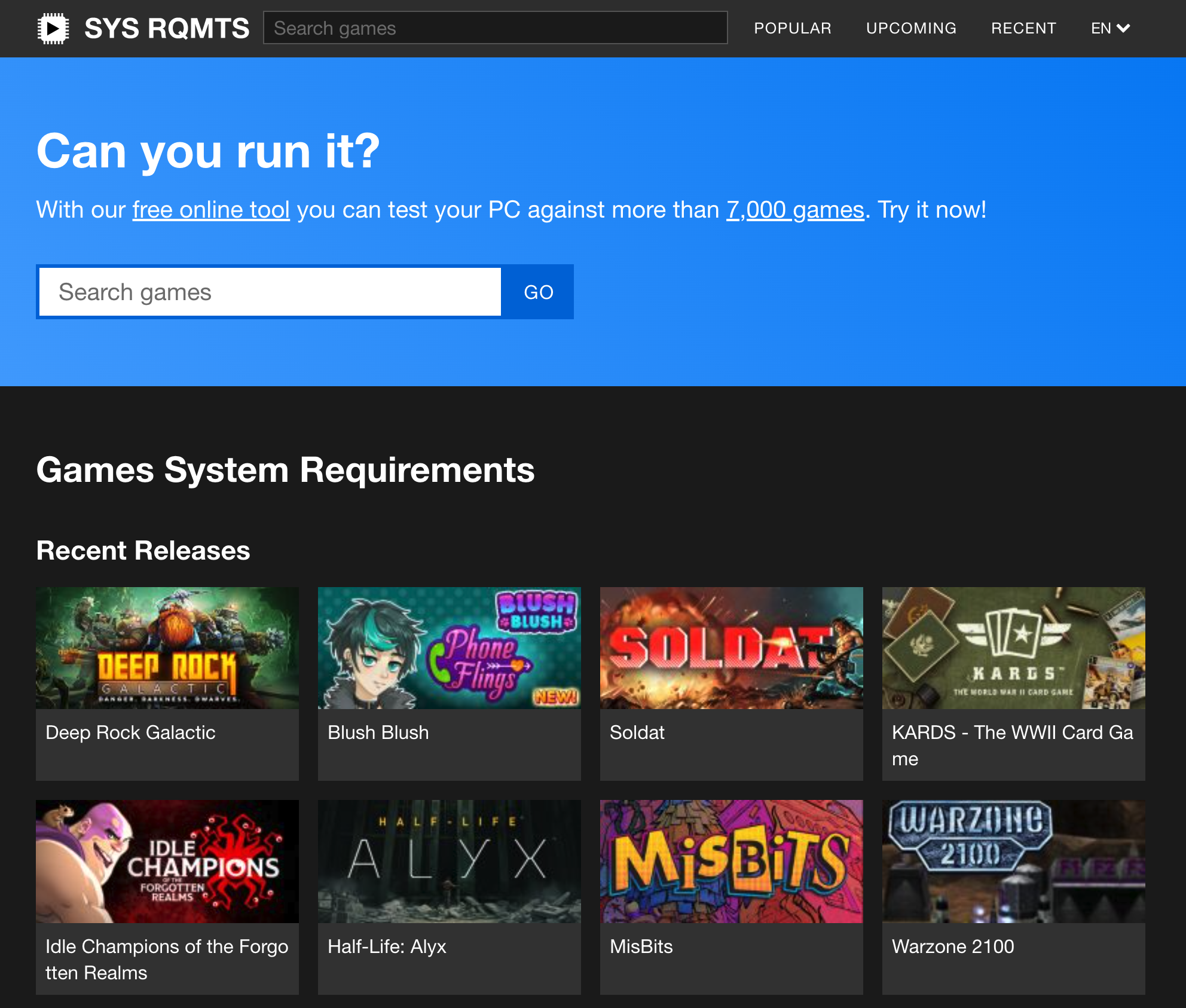Click the top navigation search bar
The height and width of the screenshot is (1008, 1186).
coord(495,28)
